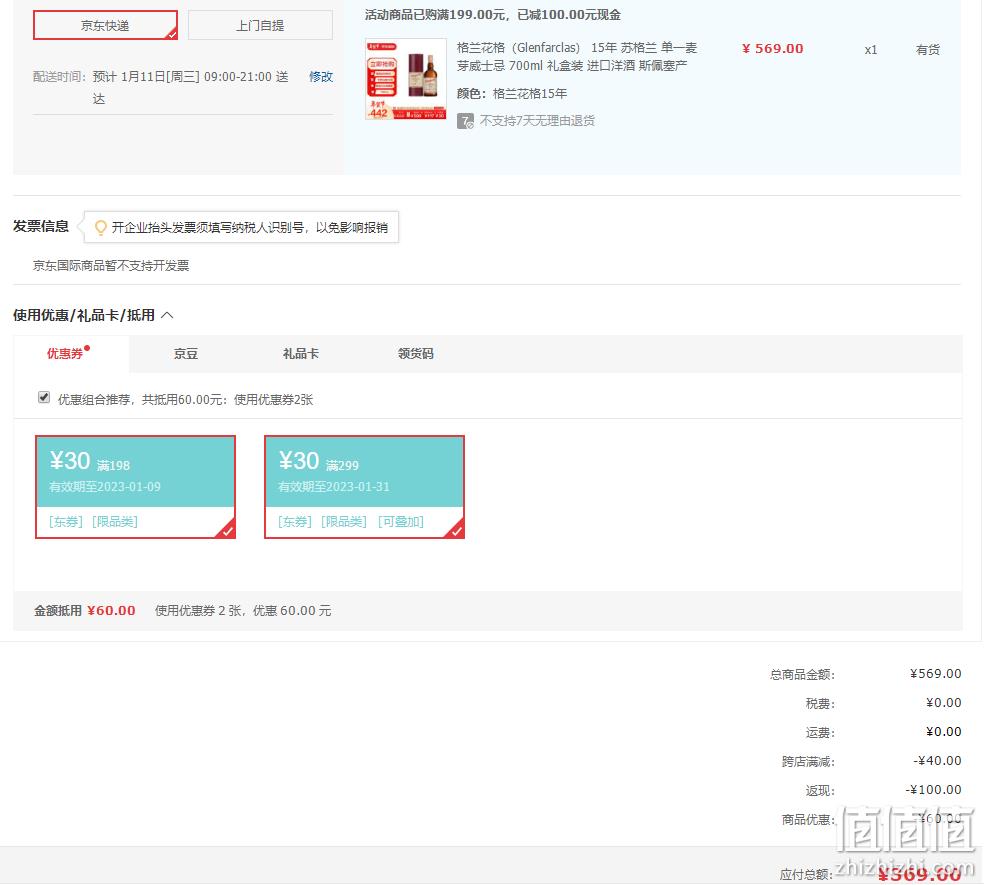Switch to the 京豆 tab
This screenshot has height=885, width=984.
point(186,354)
